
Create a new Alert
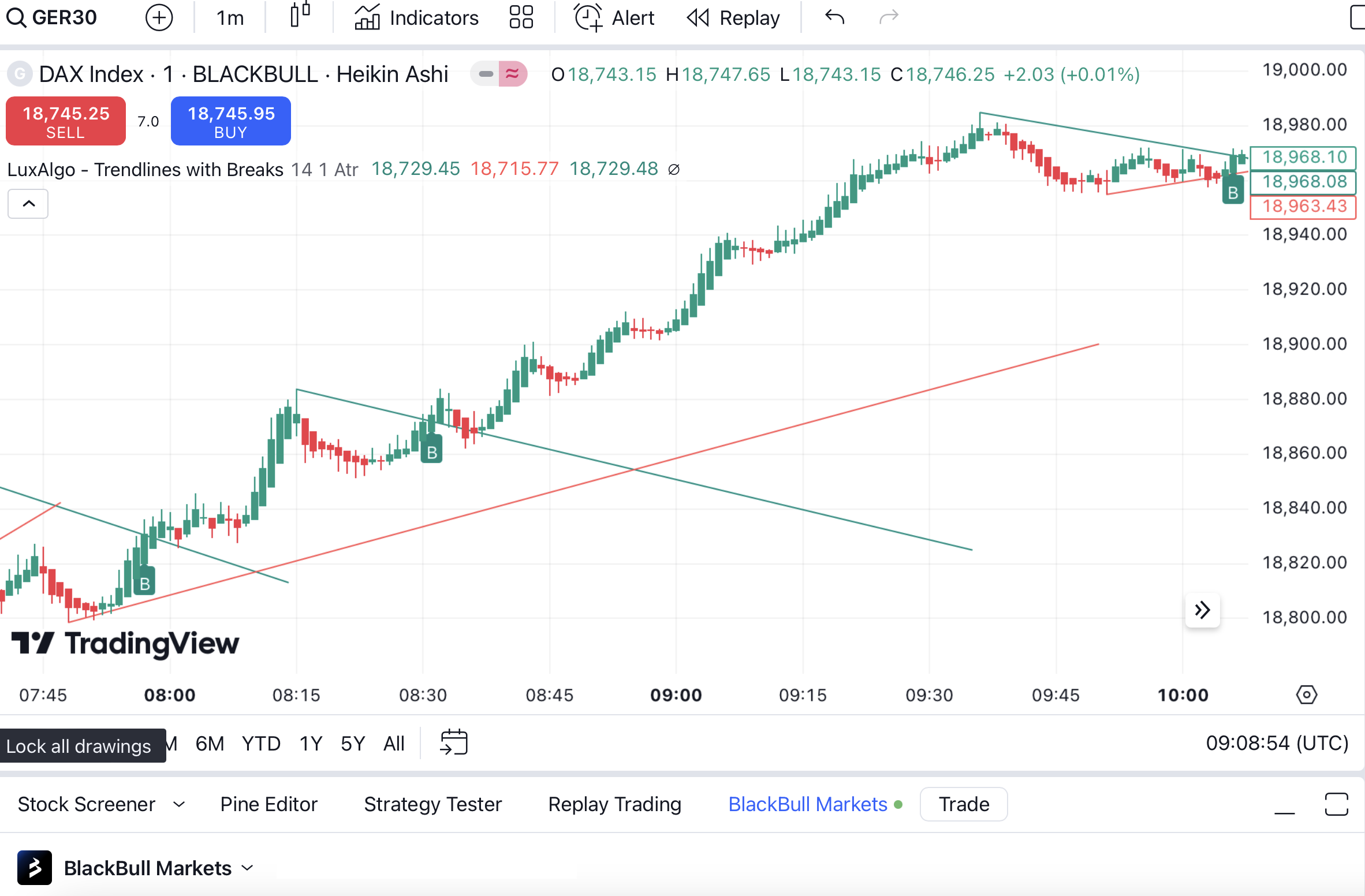(x=614, y=18)
